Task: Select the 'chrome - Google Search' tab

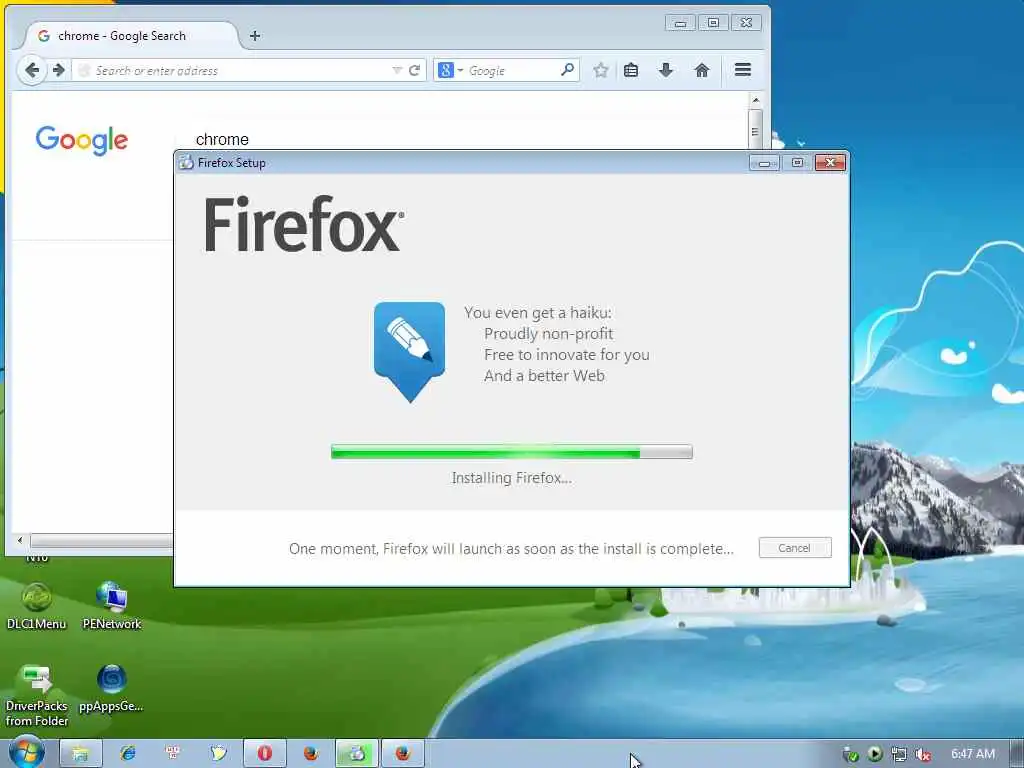Action: pos(129,36)
